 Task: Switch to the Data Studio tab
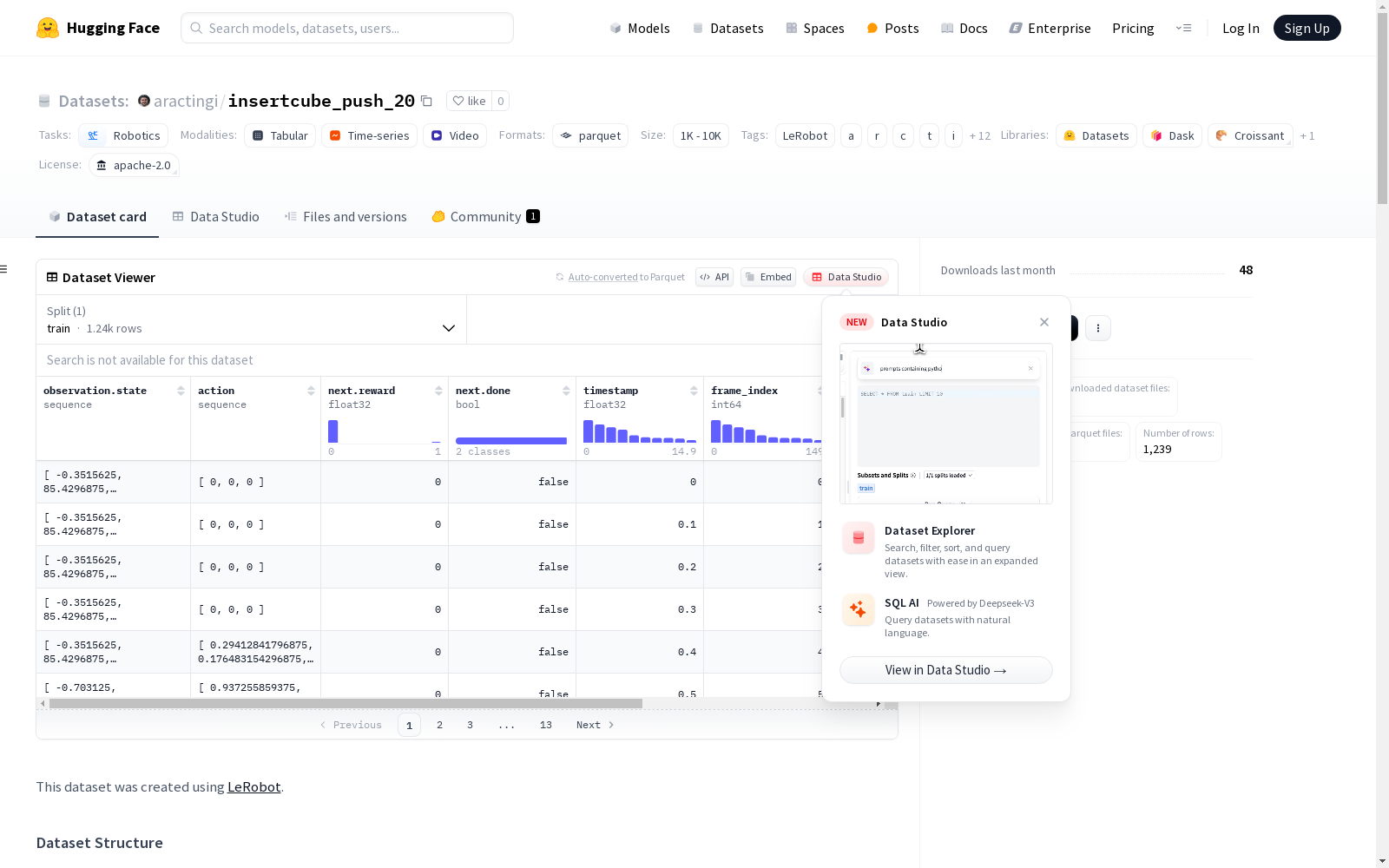point(215,217)
